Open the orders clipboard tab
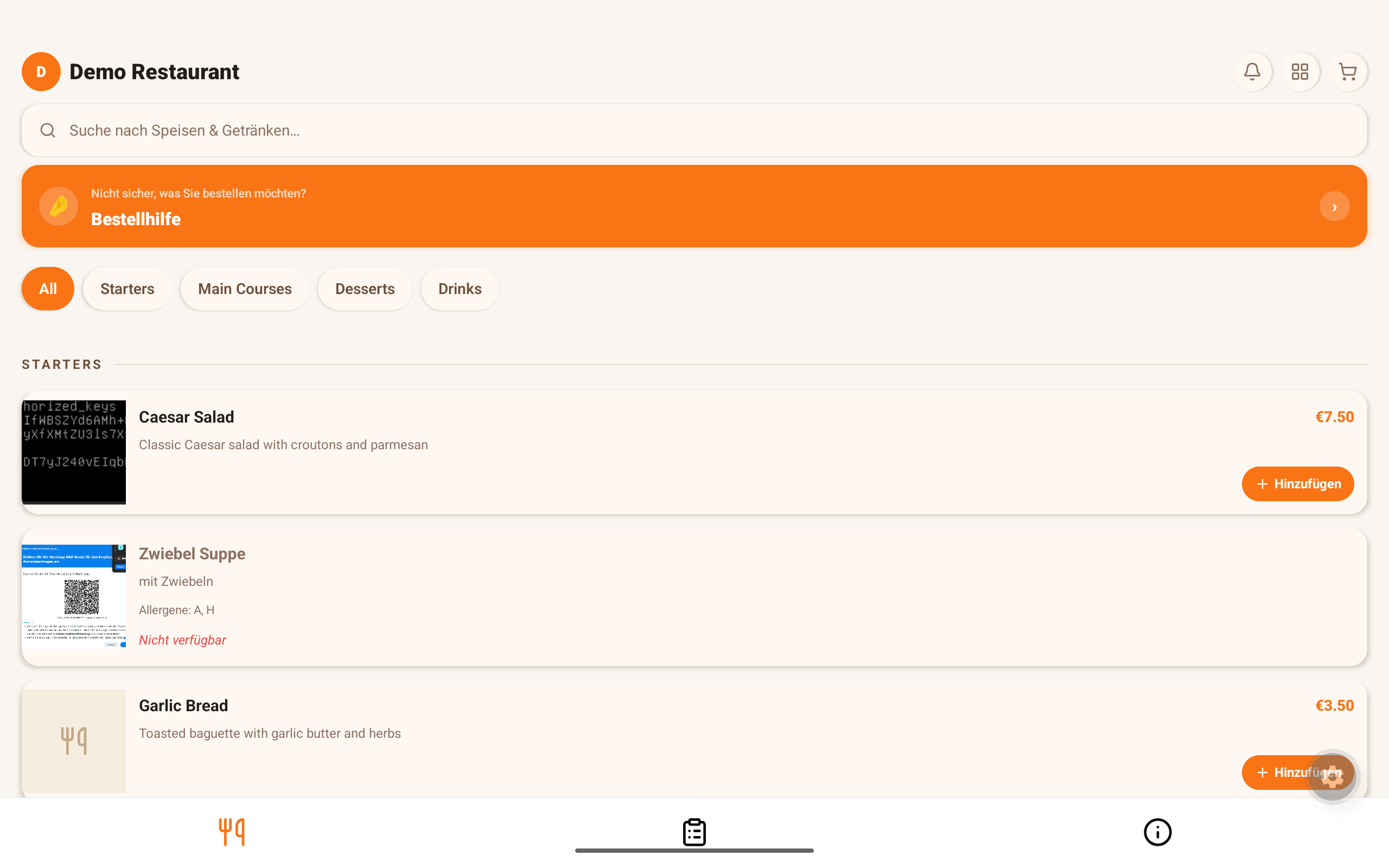The width and height of the screenshot is (1389, 868). [694, 832]
